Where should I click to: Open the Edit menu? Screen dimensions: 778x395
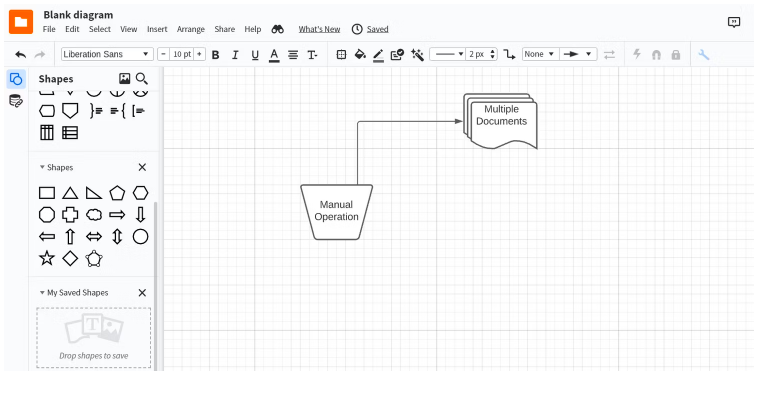pos(72,29)
